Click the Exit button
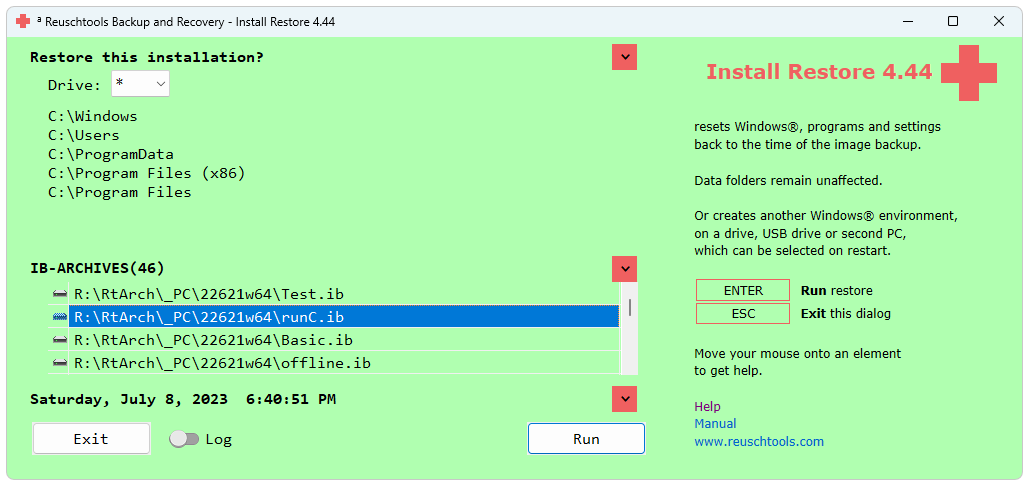This screenshot has height=490, width=1024. coord(91,439)
